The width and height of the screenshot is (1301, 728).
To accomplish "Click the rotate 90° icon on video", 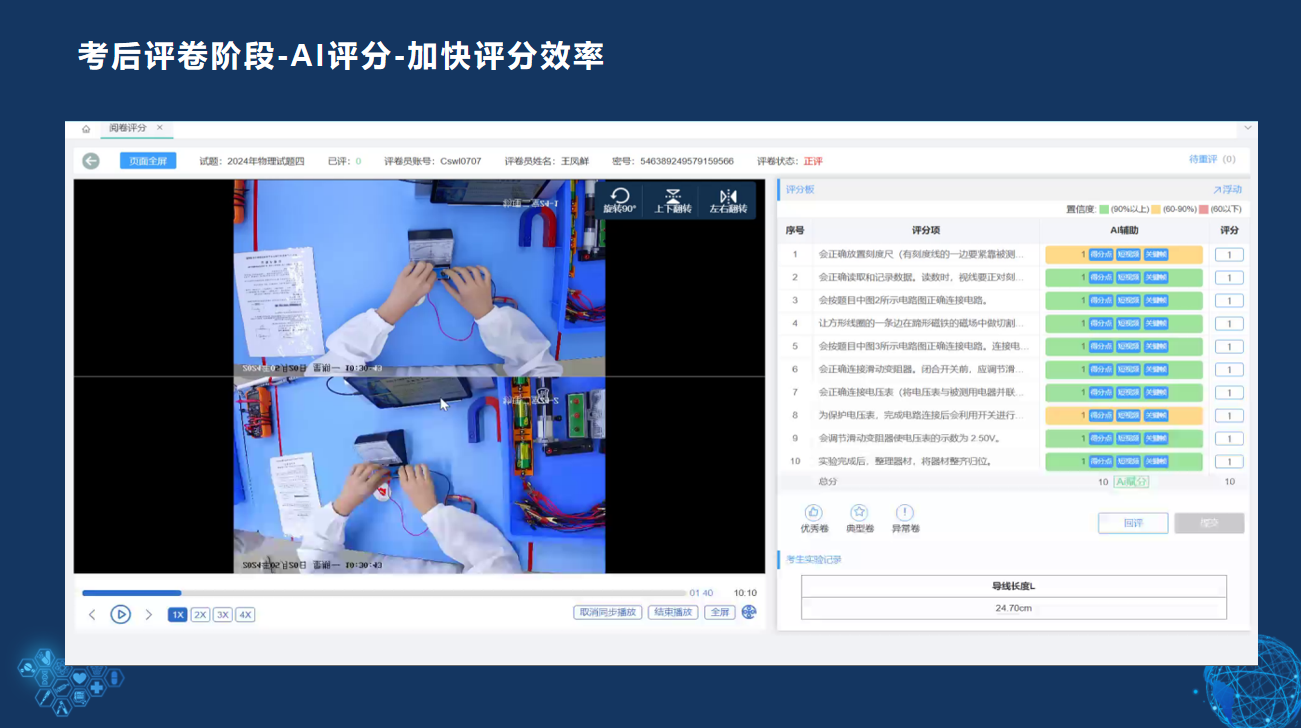I will click(619, 197).
